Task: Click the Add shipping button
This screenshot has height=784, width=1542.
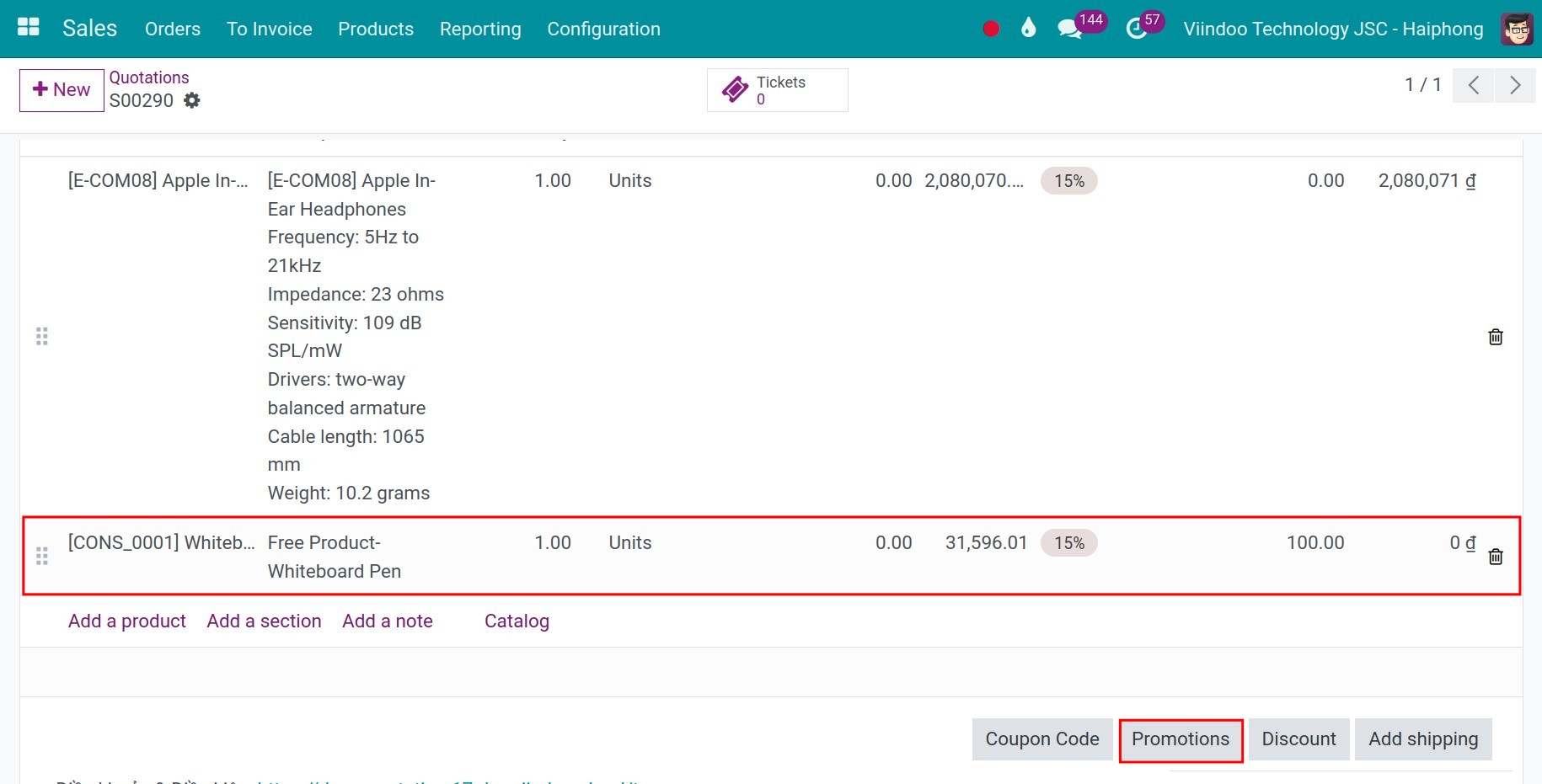Action: coord(1423,739)
